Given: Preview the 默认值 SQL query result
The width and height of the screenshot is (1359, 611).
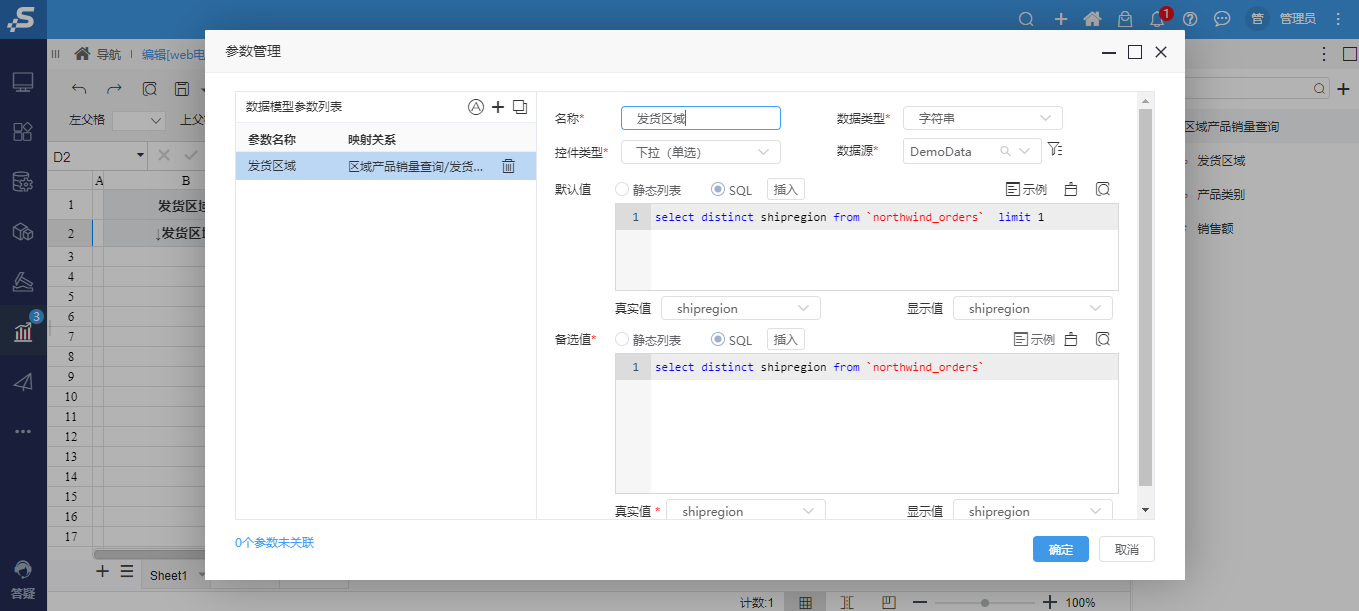Looking at the screenshot, I should (x=1102, y=189).
